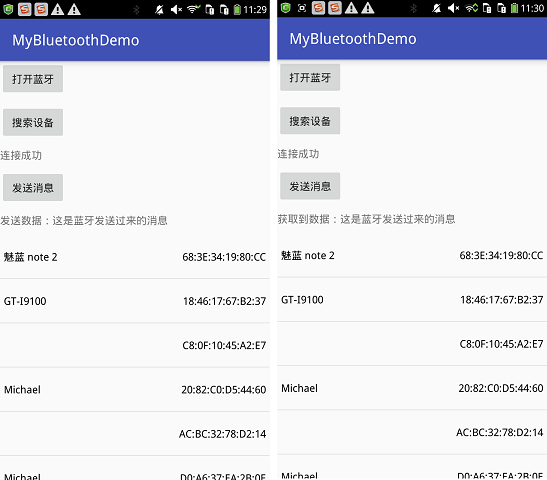Tap the Wi-Fi icon in right status bar
547x480 pixels.
tap(471, 8)
